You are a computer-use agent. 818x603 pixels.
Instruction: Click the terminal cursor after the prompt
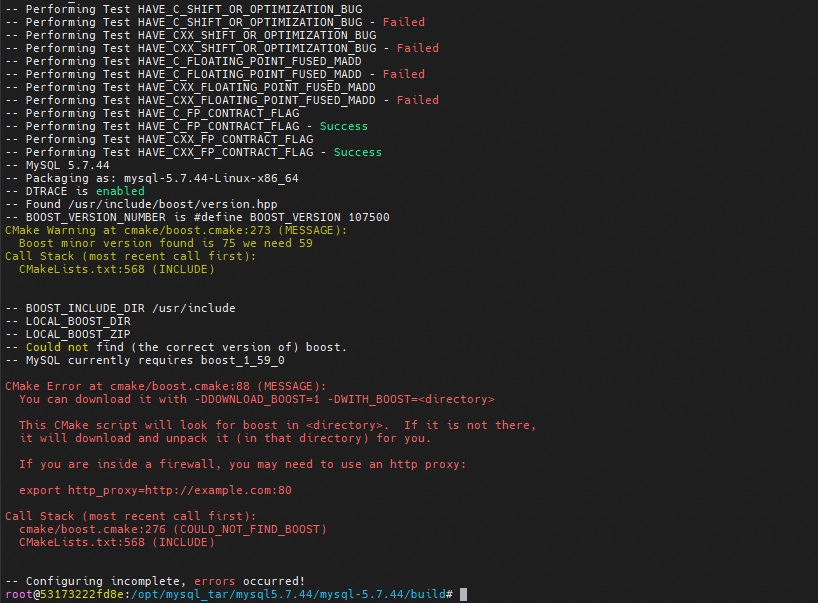(x=463, y=595)
